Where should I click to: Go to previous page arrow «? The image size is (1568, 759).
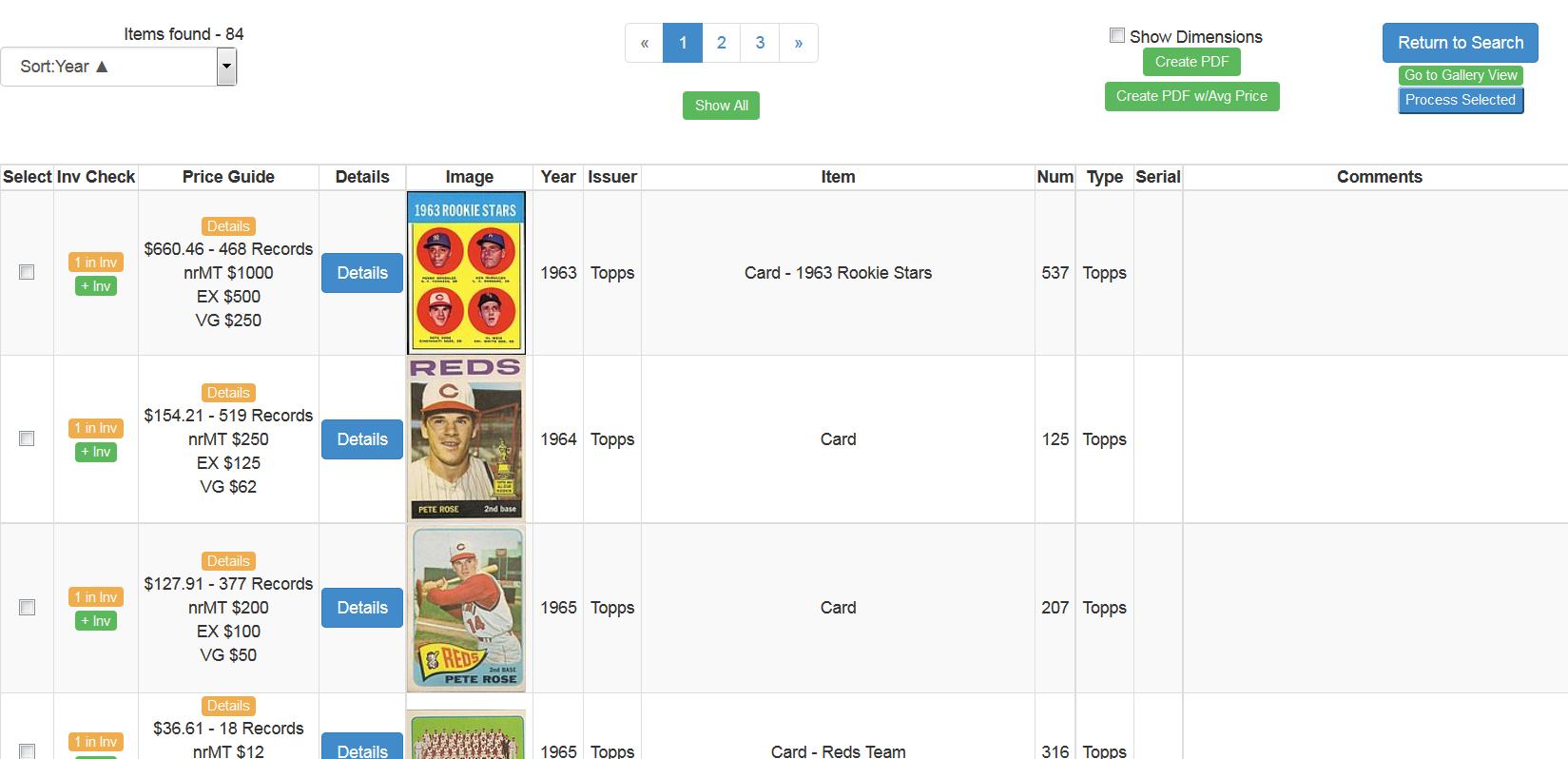point(645,43)
